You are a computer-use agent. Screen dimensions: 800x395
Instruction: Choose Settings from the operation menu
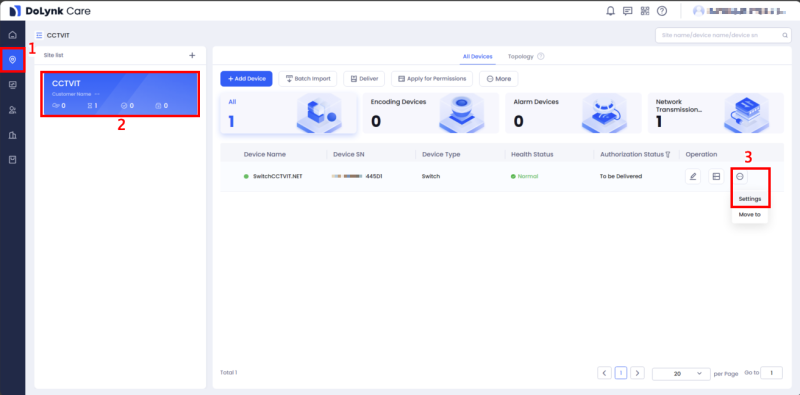coord(750,199)
